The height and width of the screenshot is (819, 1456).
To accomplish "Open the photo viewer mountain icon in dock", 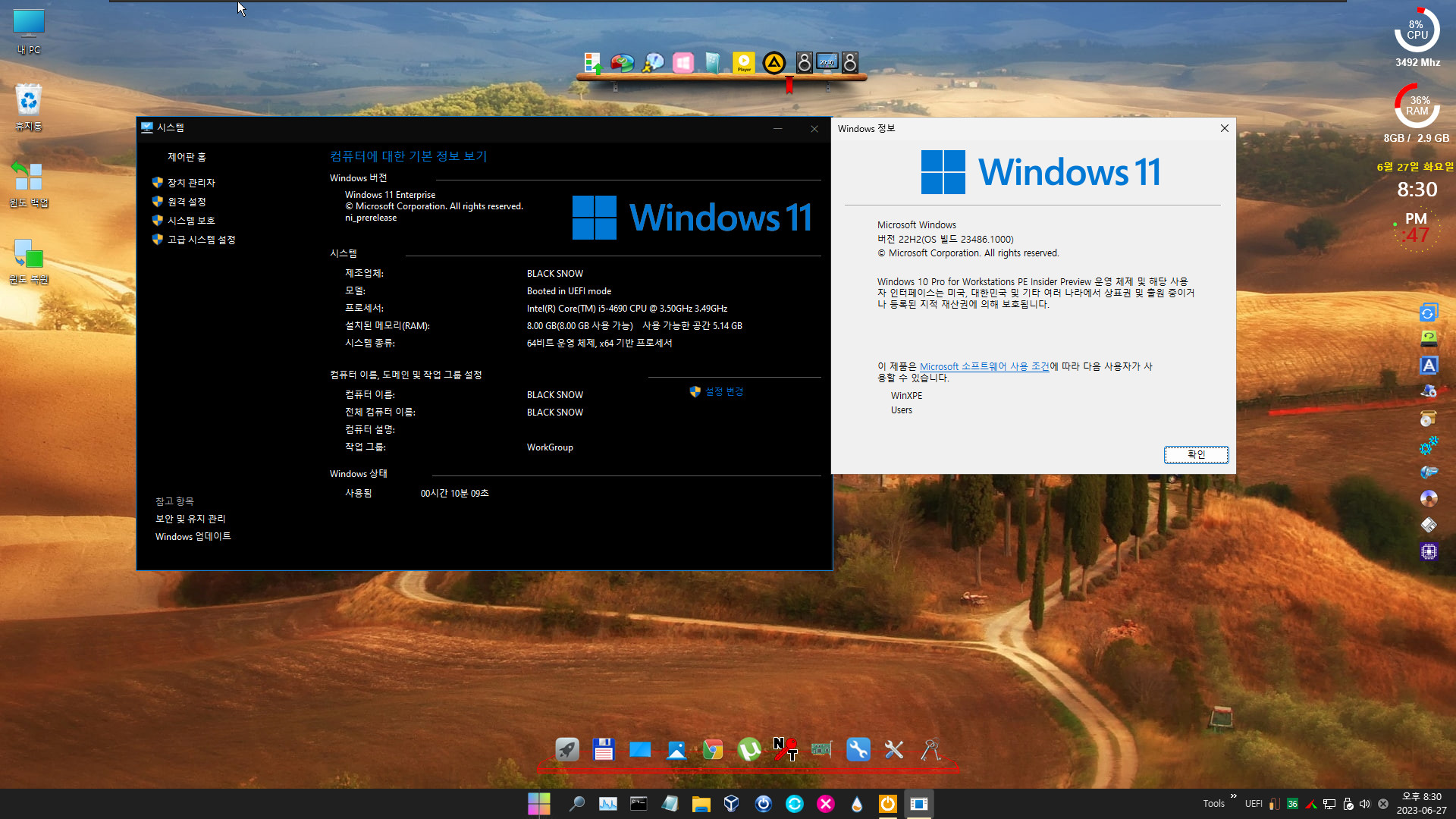I will 676,749.
